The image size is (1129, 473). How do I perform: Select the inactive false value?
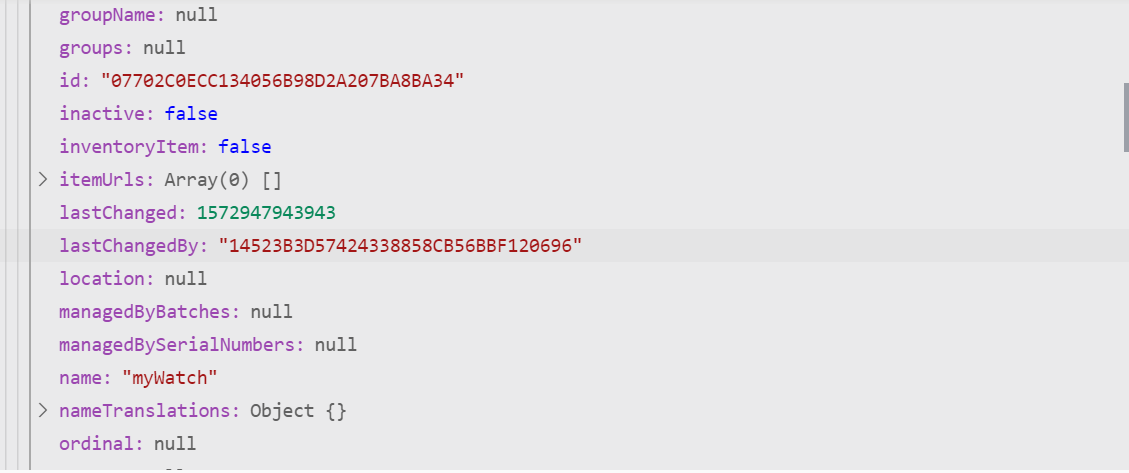pyautogui.click(x=191, y=114)
